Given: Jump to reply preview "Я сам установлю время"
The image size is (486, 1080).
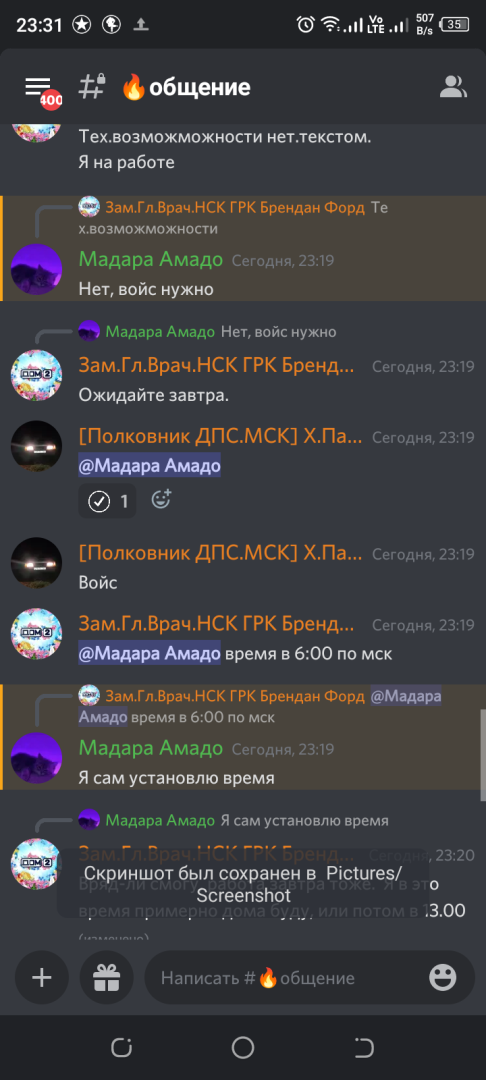Looking at the screenshot, I should 233,820.
